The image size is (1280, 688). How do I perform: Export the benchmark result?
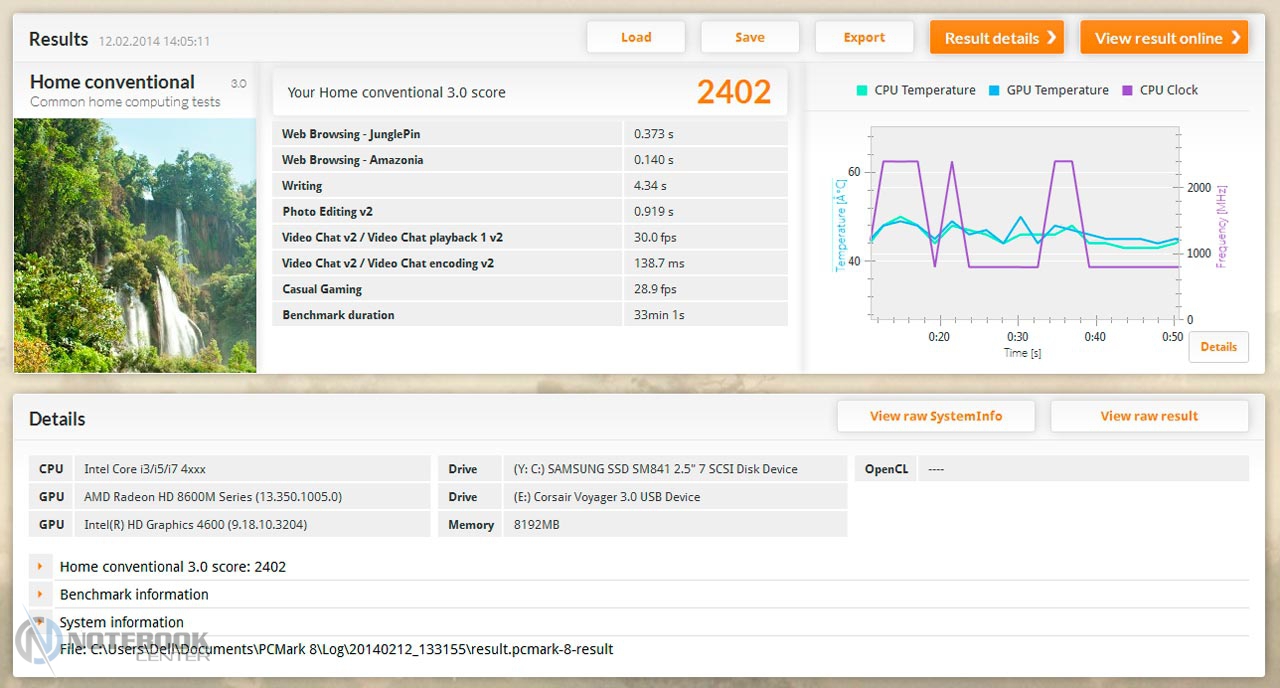(864, 38)
